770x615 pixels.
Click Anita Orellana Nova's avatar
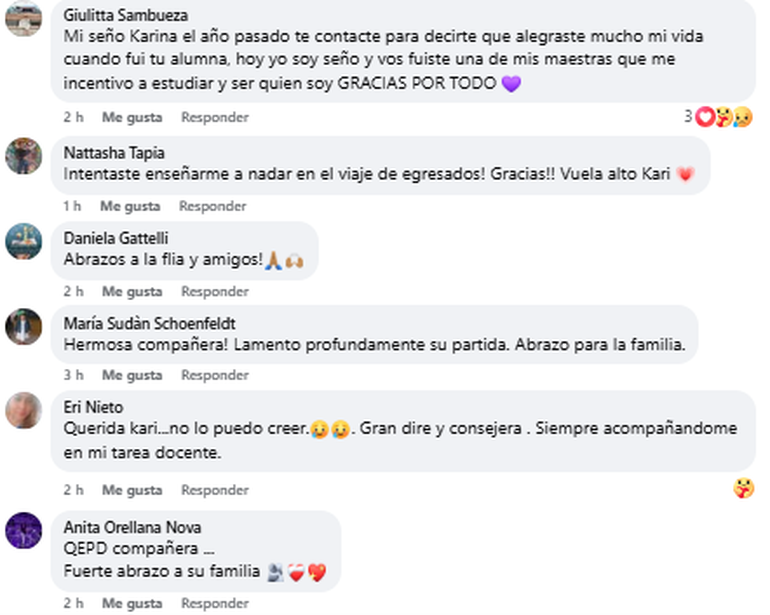(x=23, y=530)
